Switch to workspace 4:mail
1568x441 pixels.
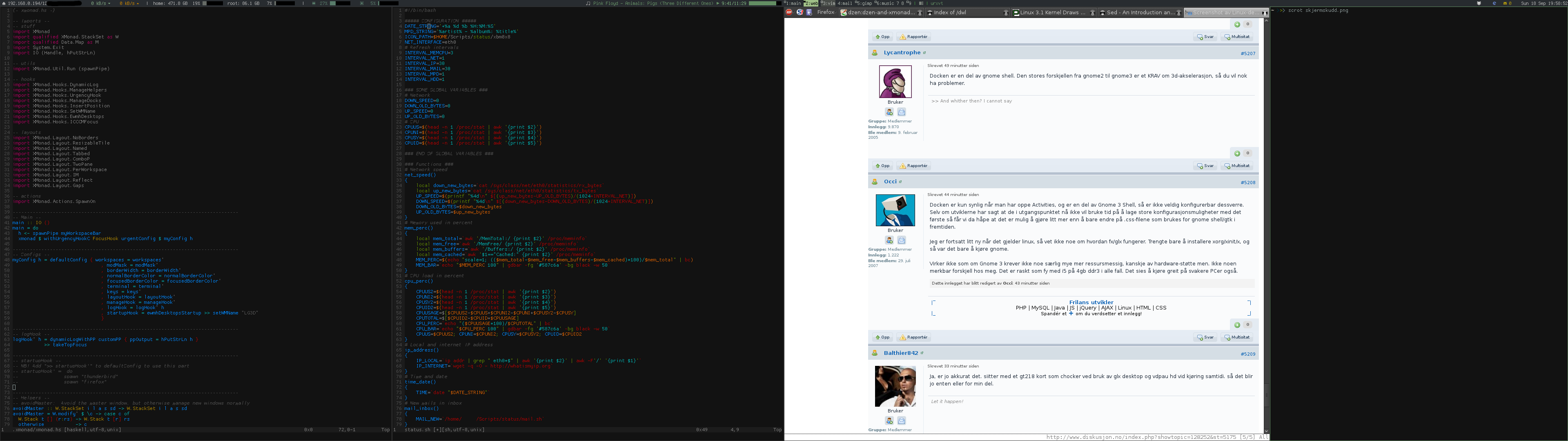click(846, 3)
